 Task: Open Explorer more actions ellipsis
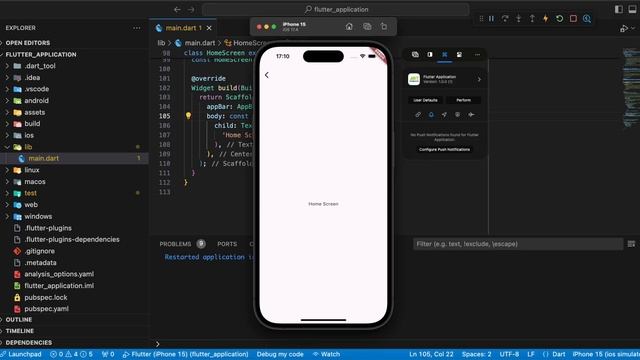(x=137, y=28)
